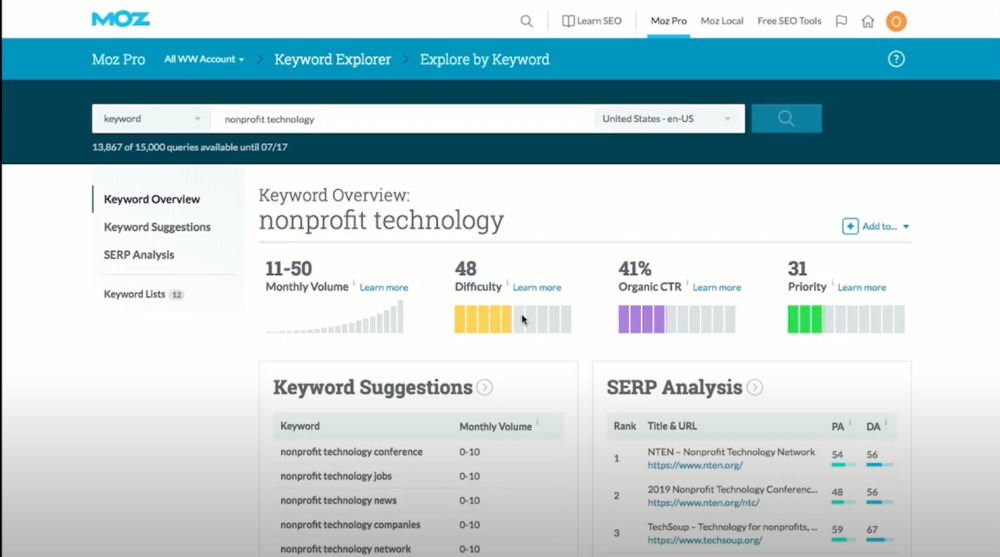Screen dimensions: 1000x557
Task: Click nonprofit technology jobs keyword row
Action: pyautogui.click(x=418, y=476)
